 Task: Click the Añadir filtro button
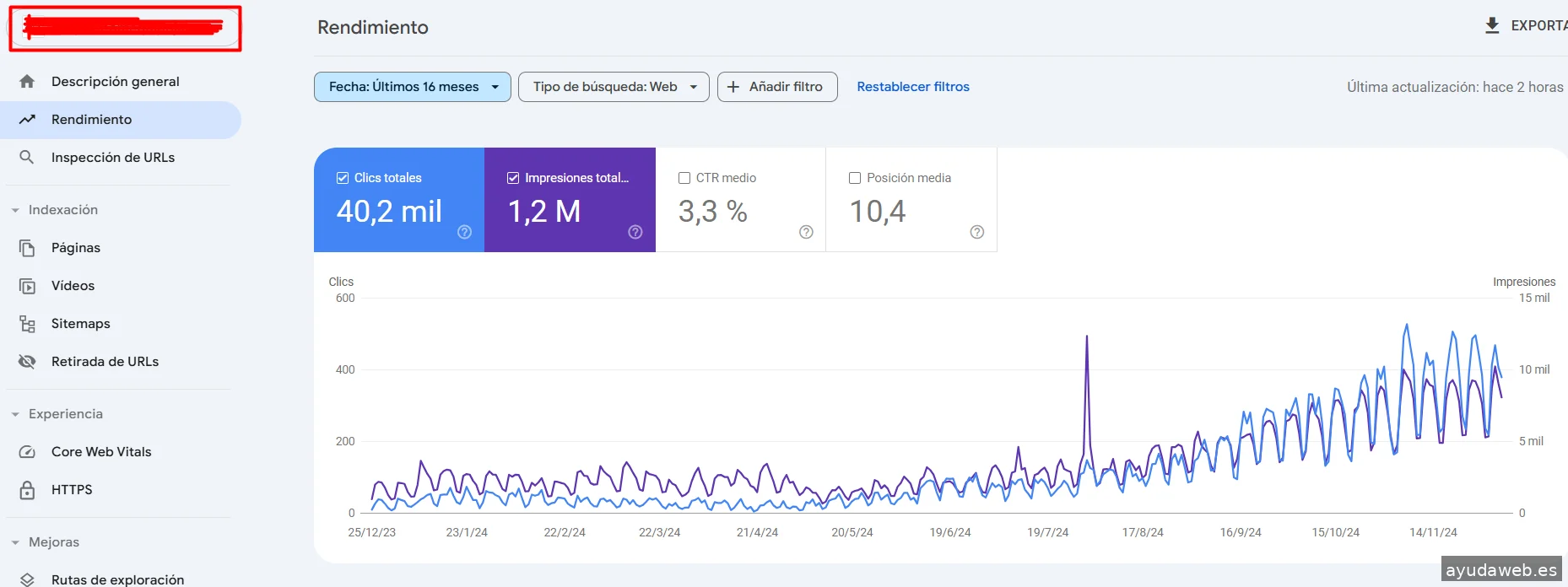point(776,87)
